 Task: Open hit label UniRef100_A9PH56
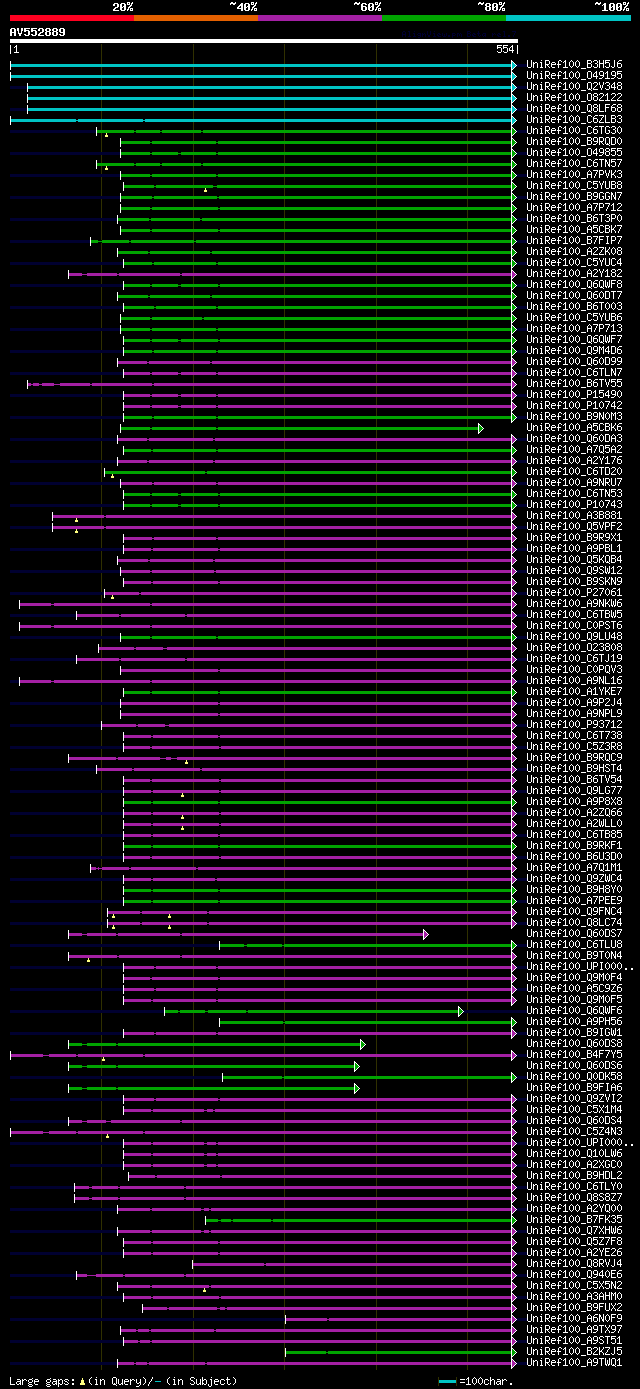[574, 1022]
